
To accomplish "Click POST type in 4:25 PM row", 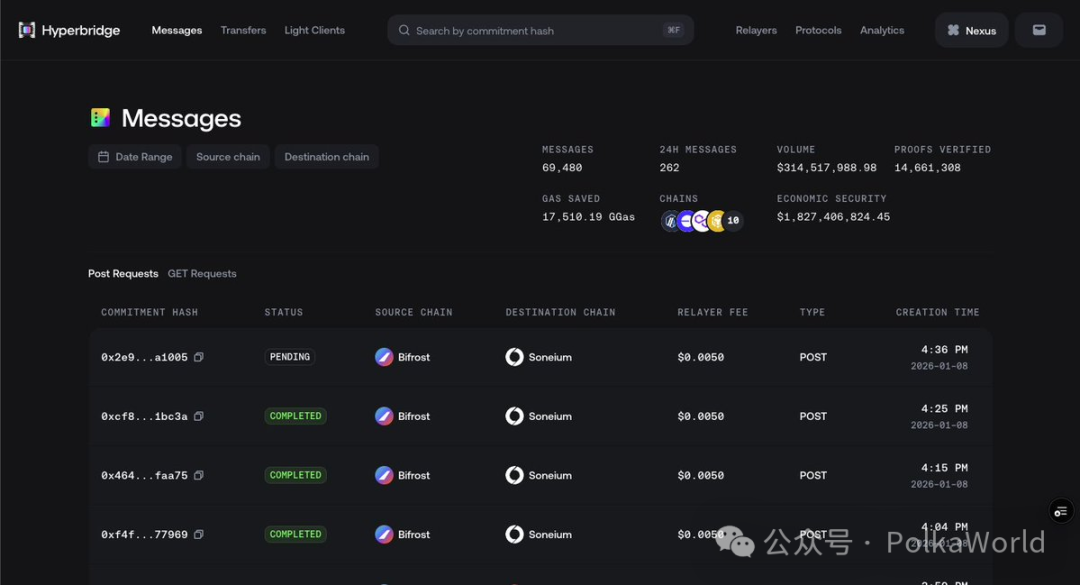I will (x=813, y=416).
